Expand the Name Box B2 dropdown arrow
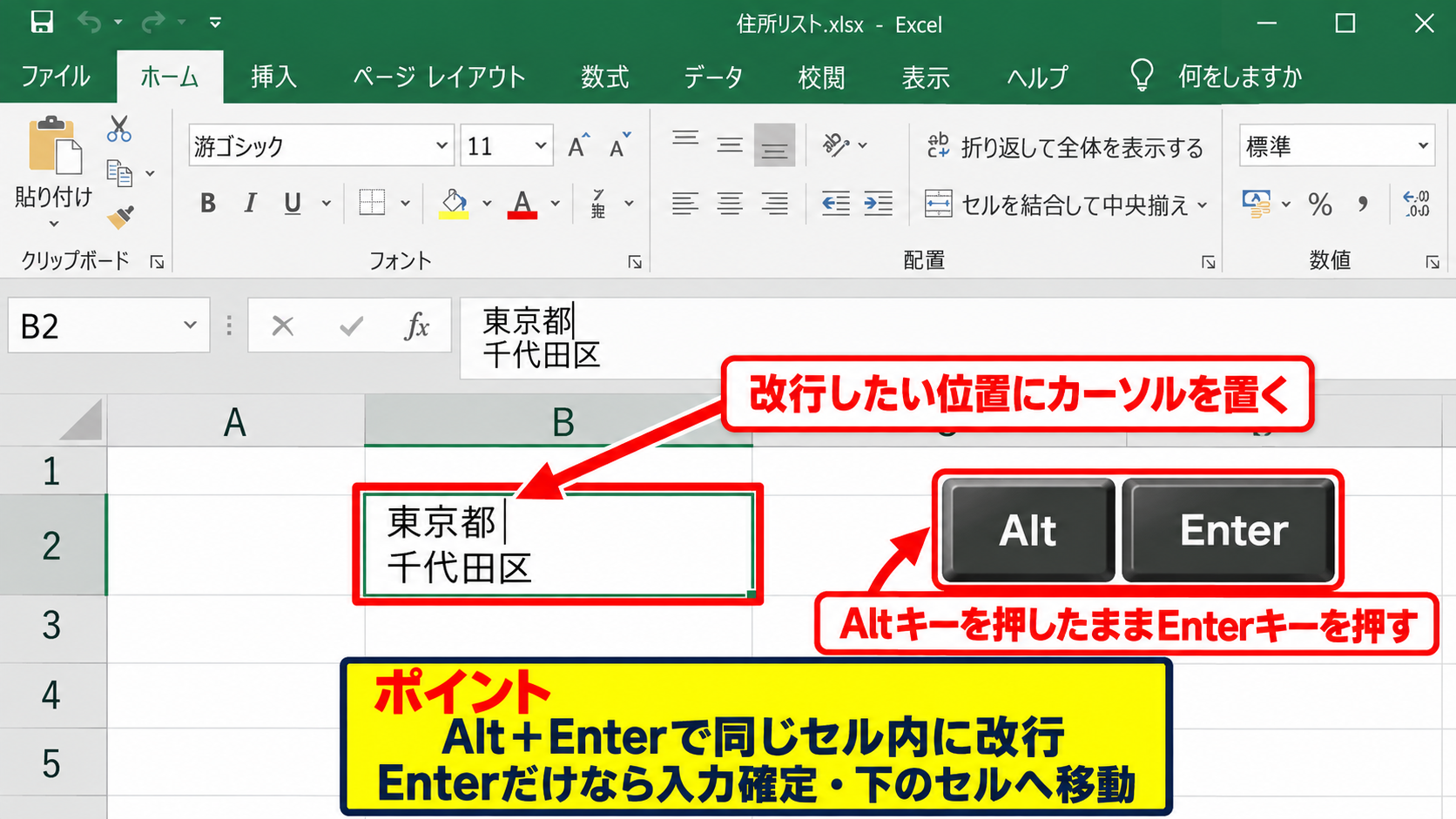 [x=190, y=326]
